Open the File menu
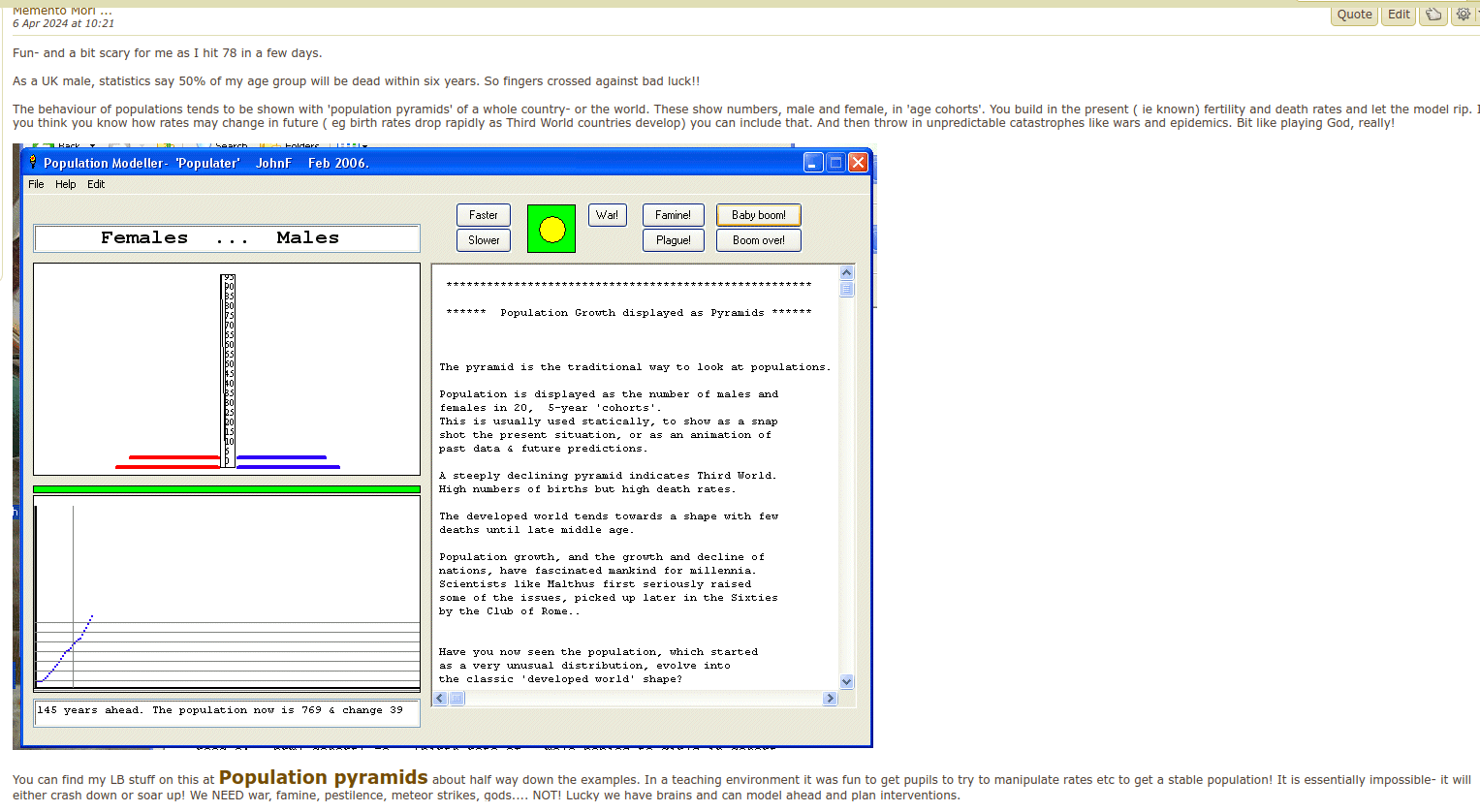 (36, 184)
